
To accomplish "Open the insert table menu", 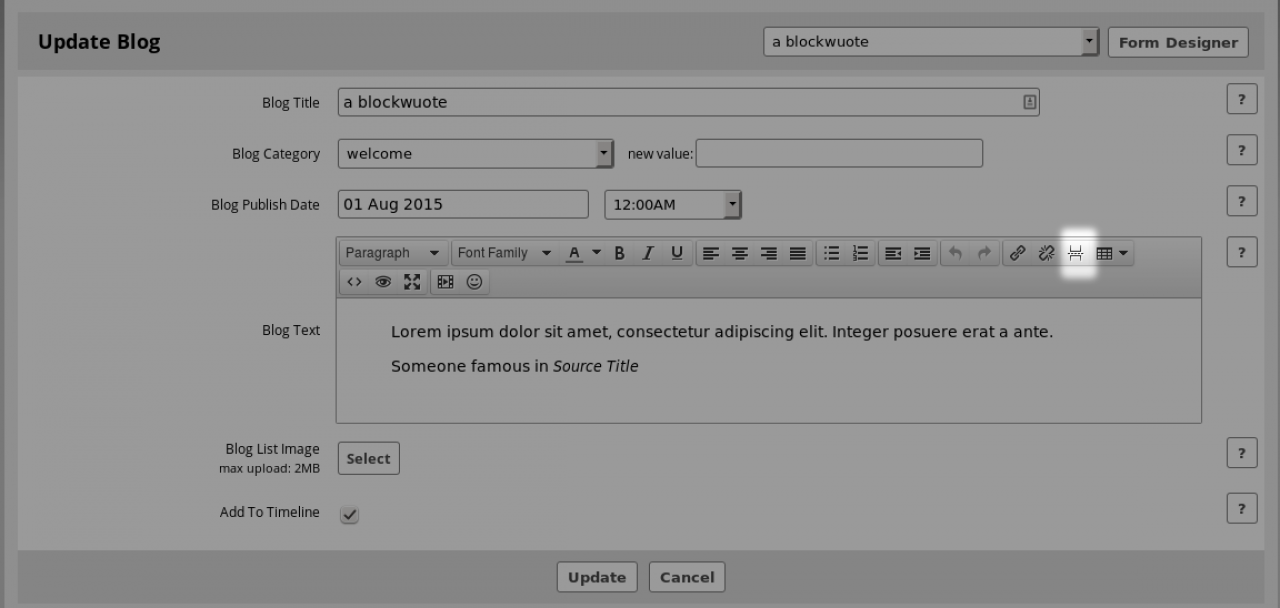I will [1112, 253].
